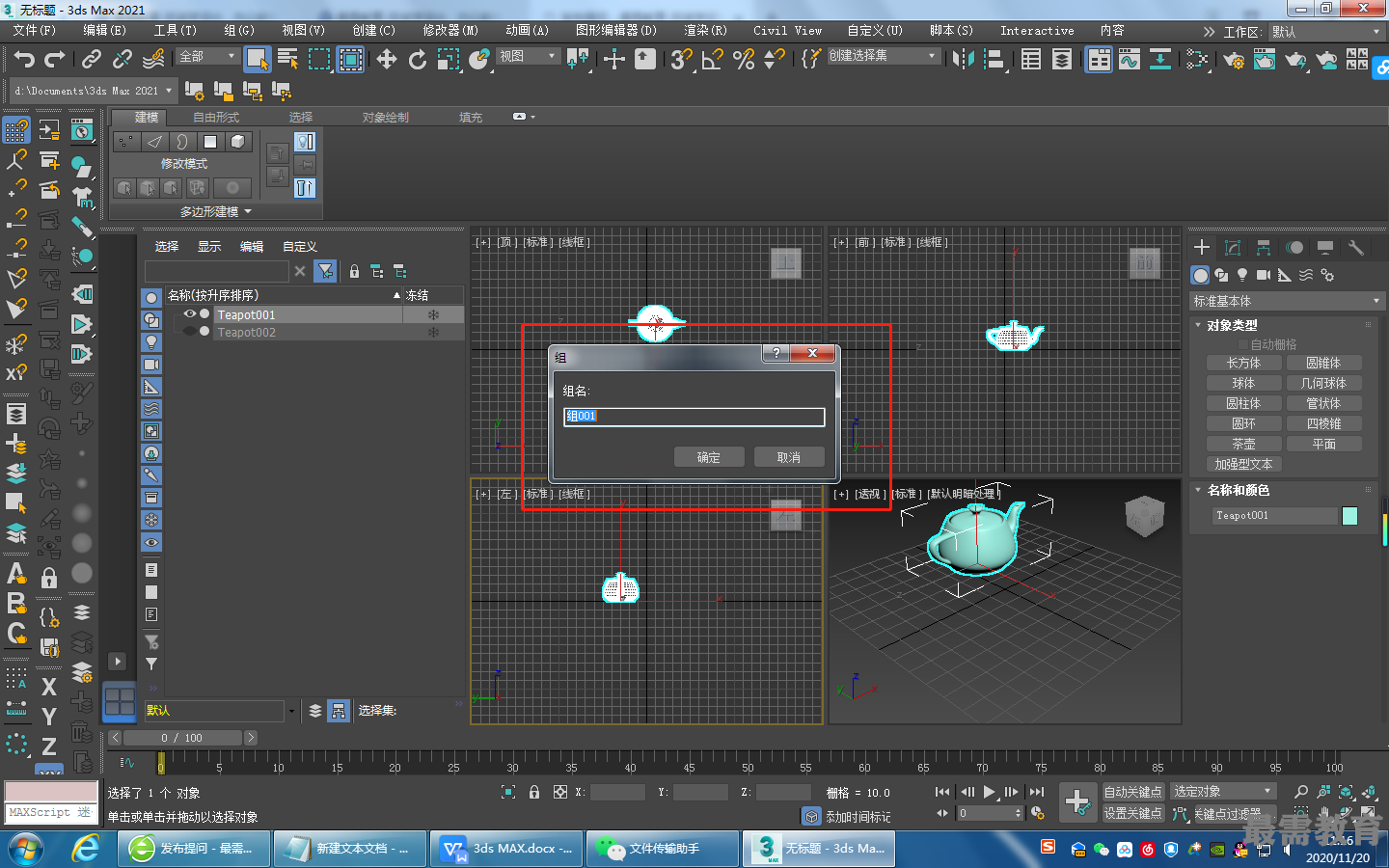Viewport: 1389px width, 868px height.
Task: Confirm the group with 确定 button
Action: click(x=709, y=457)
